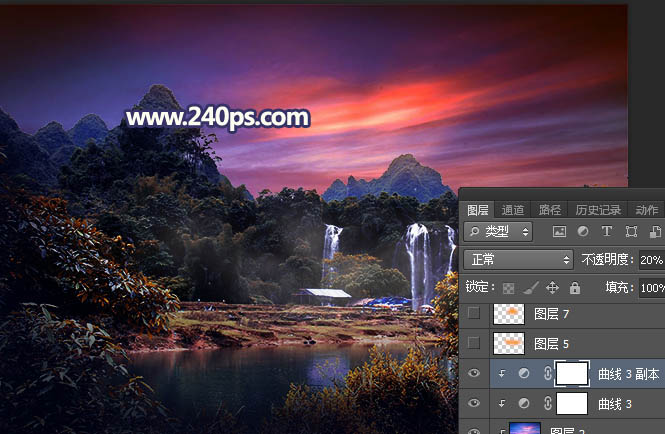This screenshot has height=434, width=665.
Task: Filter layers by pixel image icon
Action: click(x=559, y=231)
